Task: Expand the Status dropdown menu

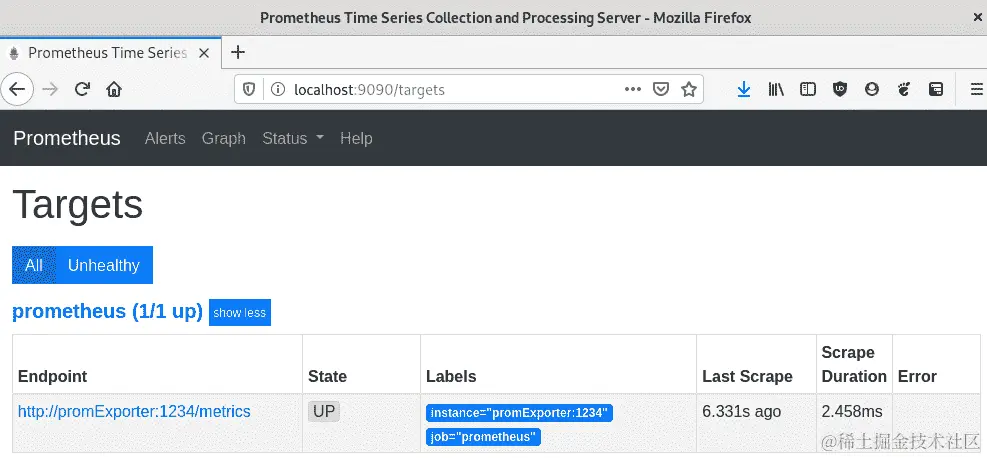Action: pyautogui.click(x=292, y=138)
